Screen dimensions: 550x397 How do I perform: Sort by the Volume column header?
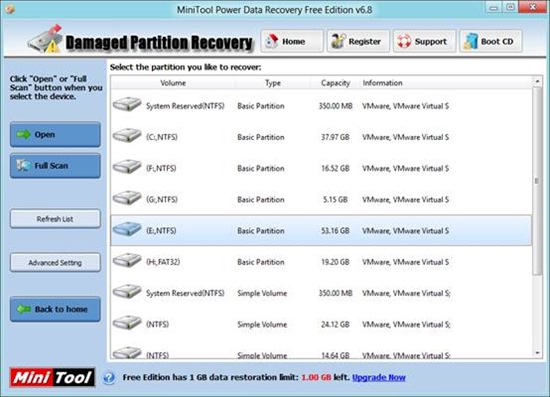click(173, 83)
